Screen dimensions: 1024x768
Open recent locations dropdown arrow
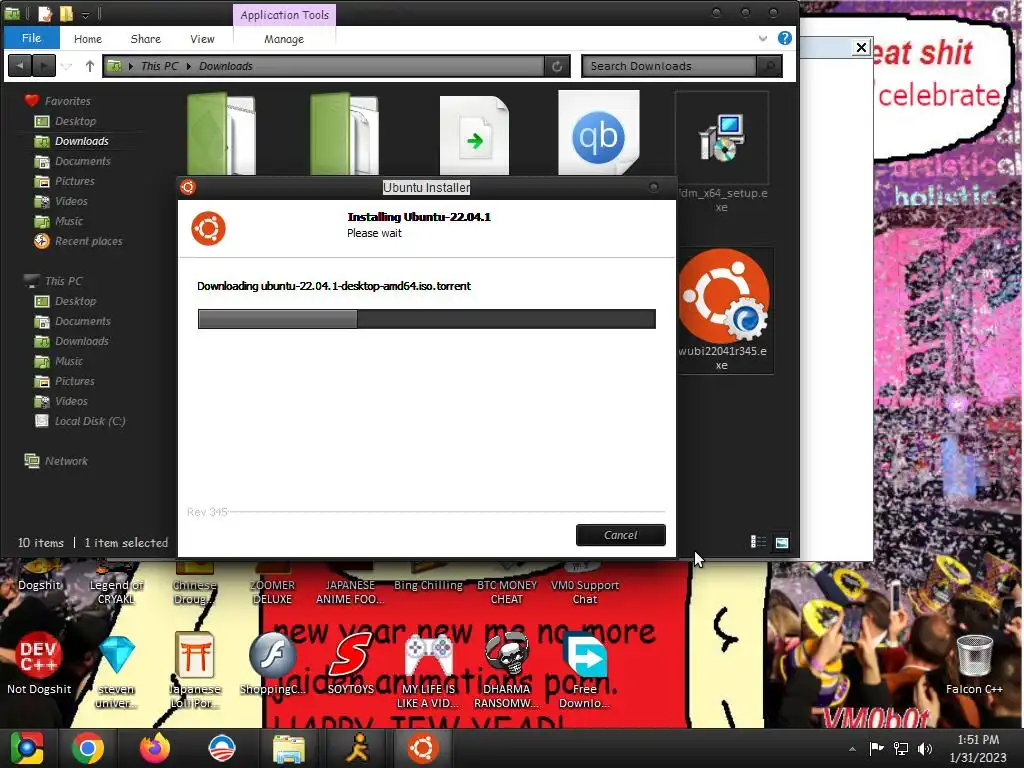click(x=67, y=66)
